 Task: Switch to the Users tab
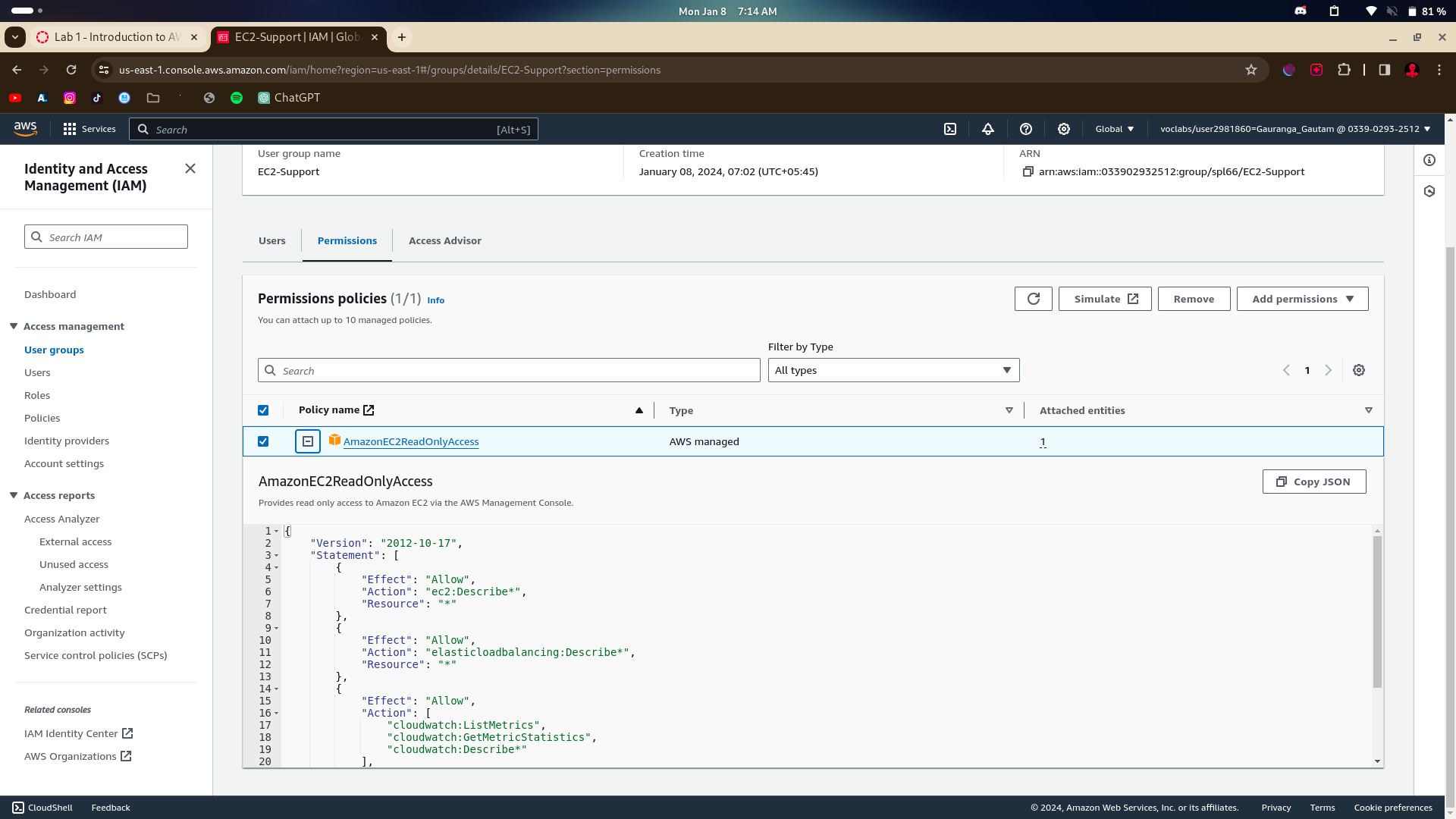(271, 240)
